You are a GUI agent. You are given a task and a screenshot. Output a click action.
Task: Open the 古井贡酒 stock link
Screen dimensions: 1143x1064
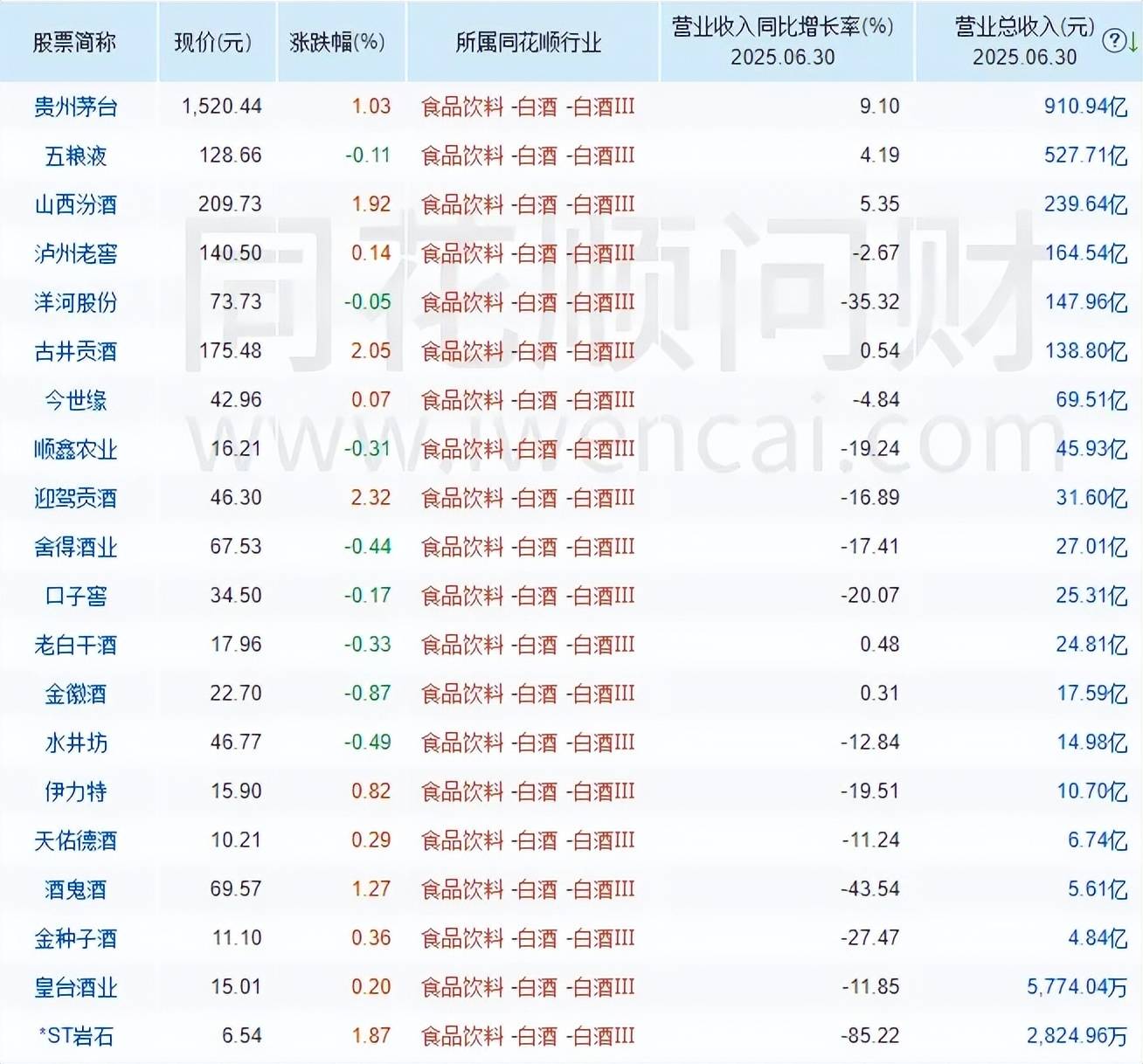76,351
